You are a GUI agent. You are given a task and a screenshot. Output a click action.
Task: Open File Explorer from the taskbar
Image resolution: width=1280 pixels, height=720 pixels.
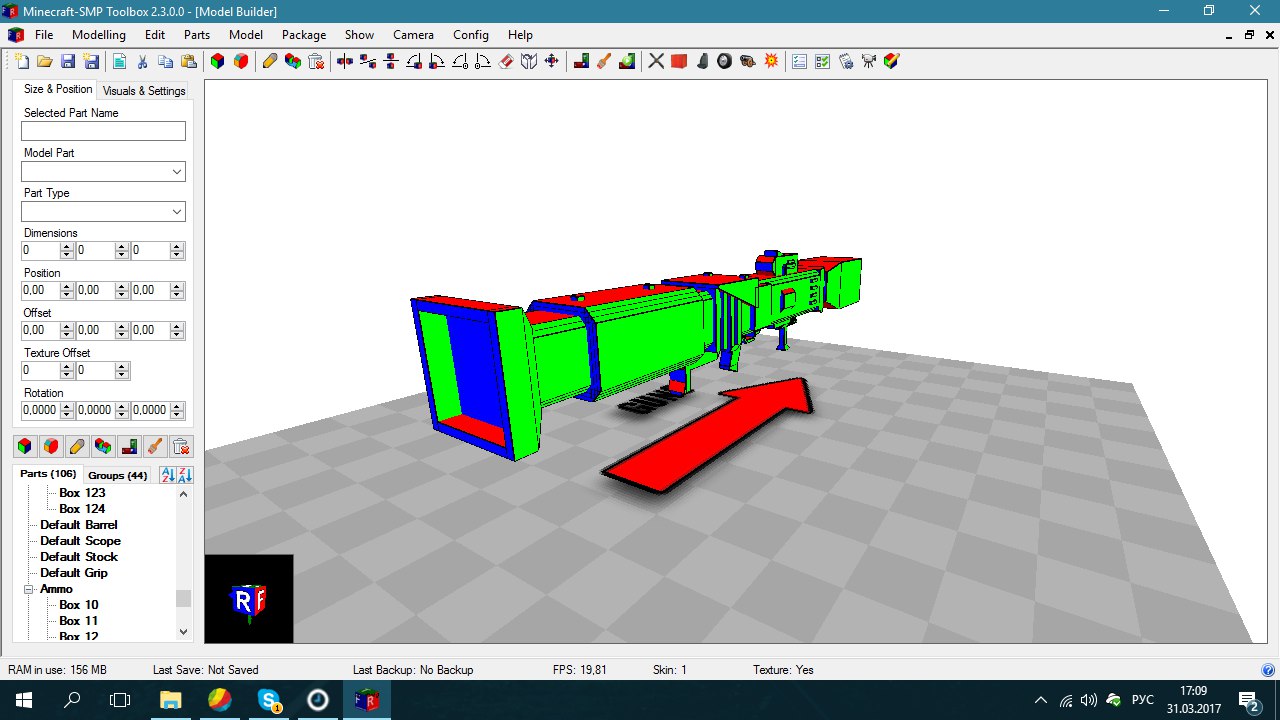tap(171, 700)
